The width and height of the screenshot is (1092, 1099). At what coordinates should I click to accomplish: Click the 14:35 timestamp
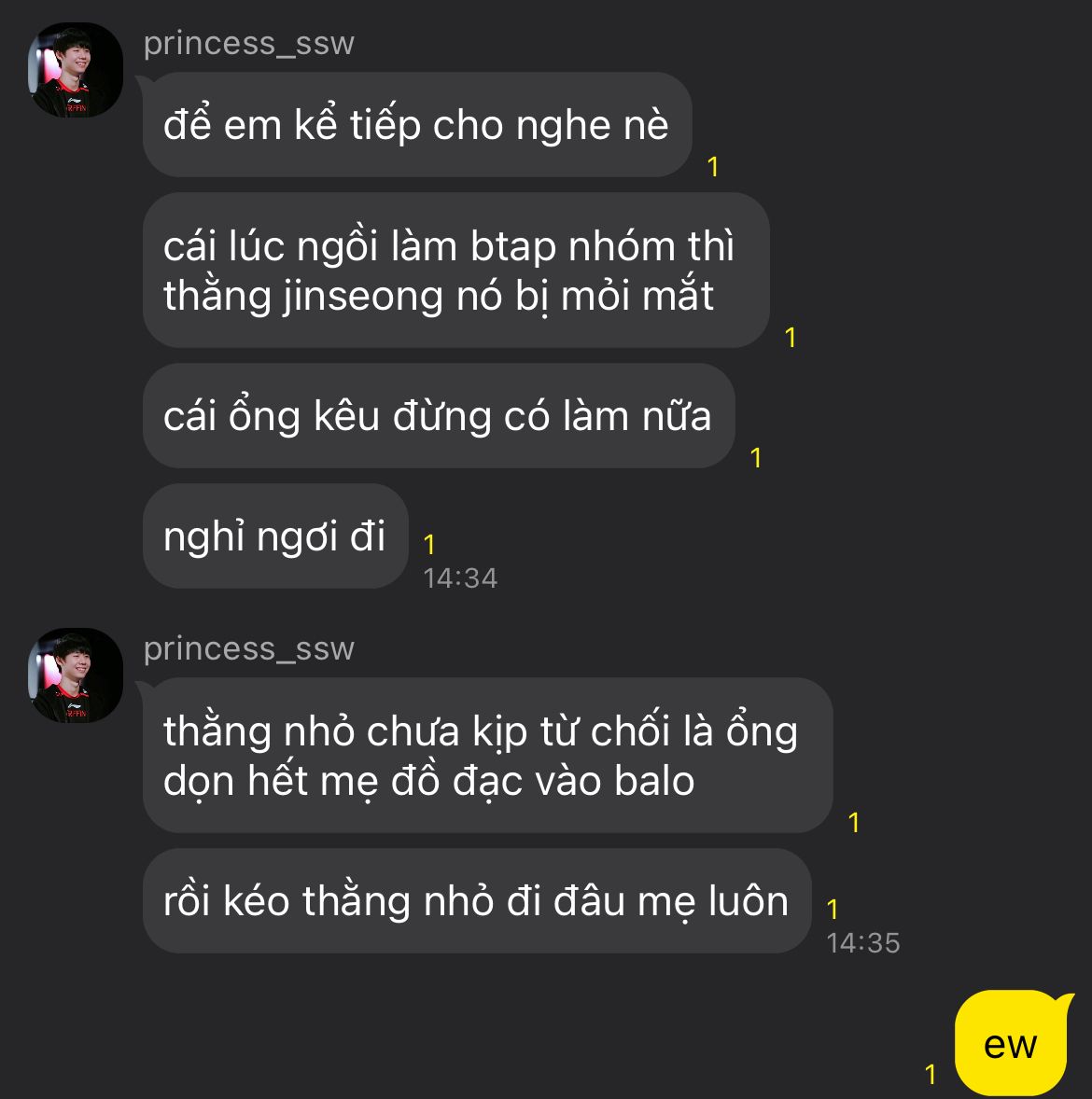click(x=862, y=942)
